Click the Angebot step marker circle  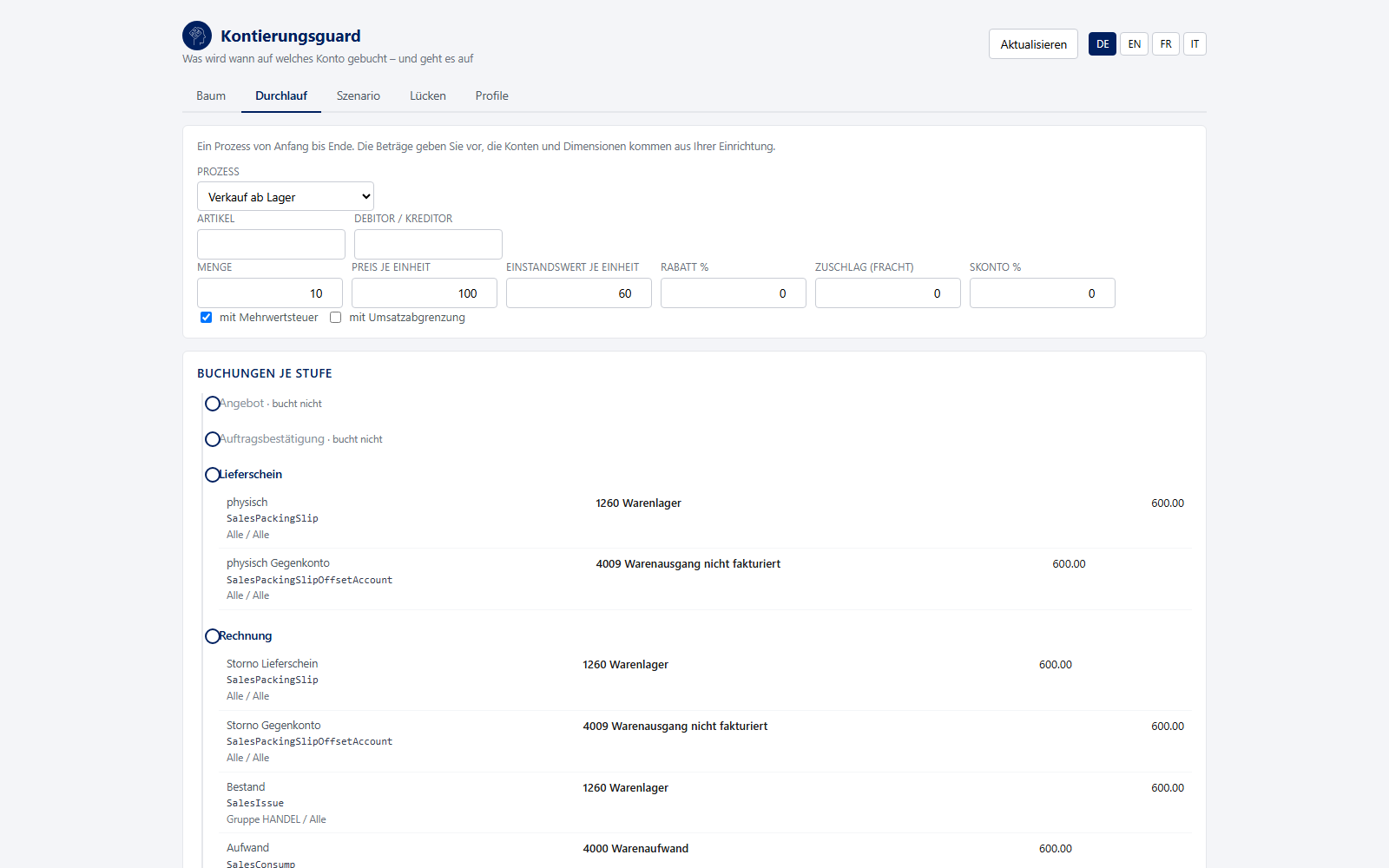tap(213, 404)
